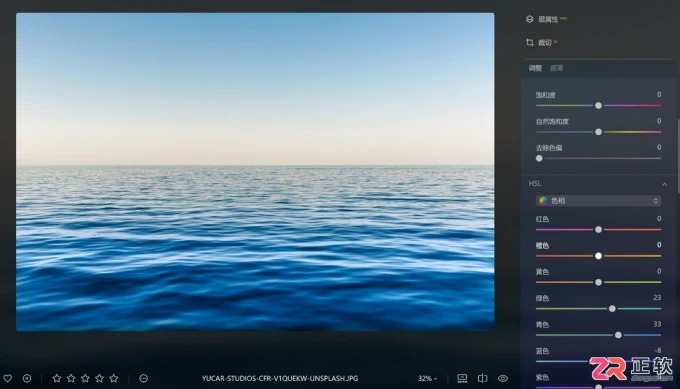
Task: Click the 蓝色 value field showing -8
Action: point(657,350)
